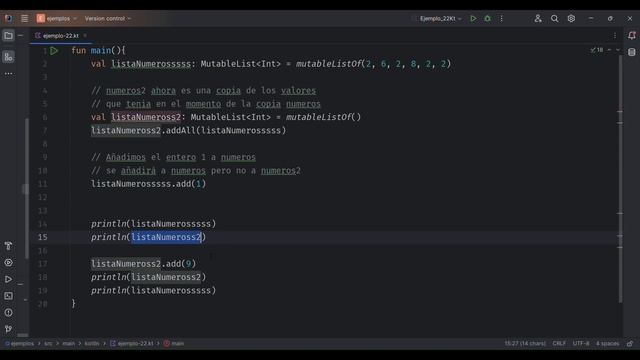This screenshot has width=640, height=360.
Task: Click the main function breadcrumb
Action: [174, 344]
